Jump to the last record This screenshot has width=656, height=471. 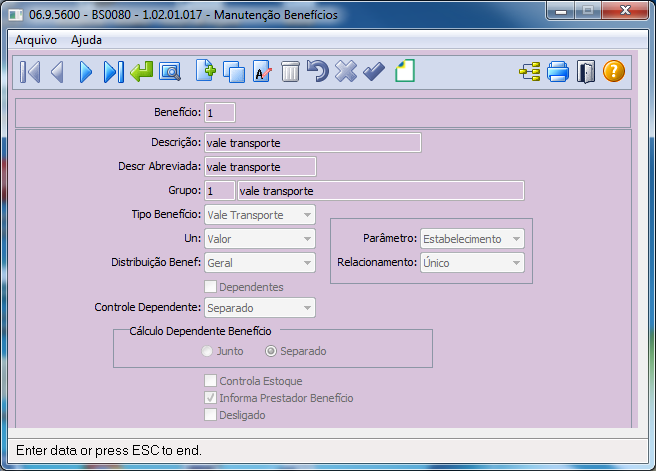click(x=113, y=72)
